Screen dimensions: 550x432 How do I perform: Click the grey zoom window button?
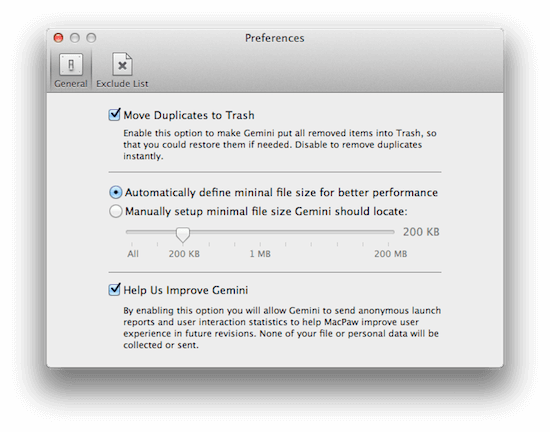tap(91, 38)
